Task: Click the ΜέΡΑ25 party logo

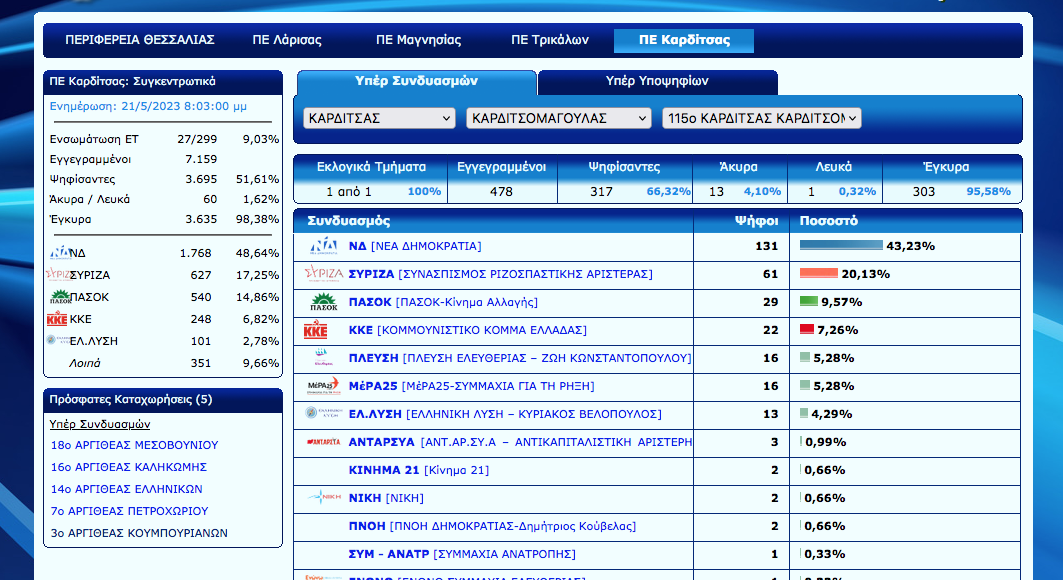Action: coord(324,386)
